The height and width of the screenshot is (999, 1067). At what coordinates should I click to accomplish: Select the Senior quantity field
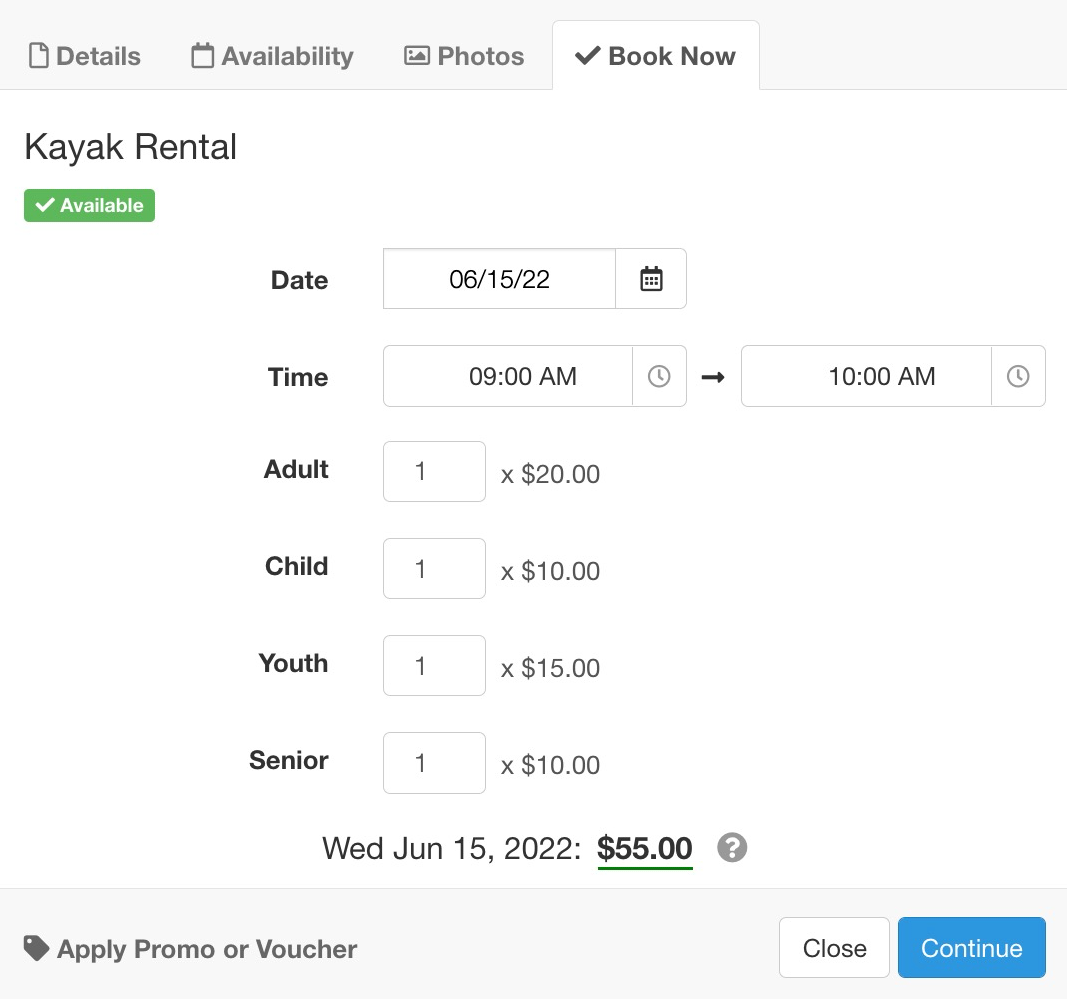tap(434, 763)
